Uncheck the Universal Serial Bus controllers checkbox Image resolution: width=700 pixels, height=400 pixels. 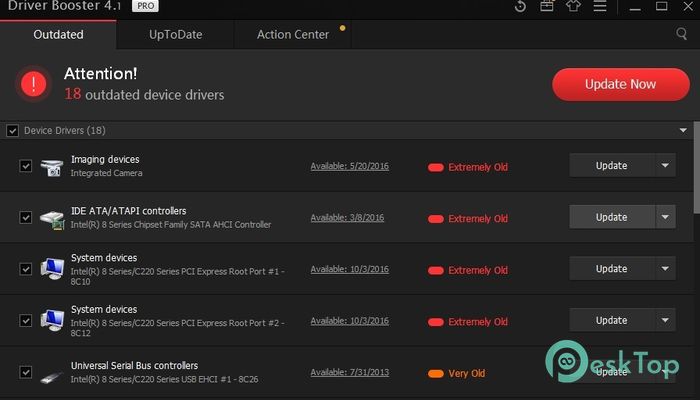coord(25,372)
